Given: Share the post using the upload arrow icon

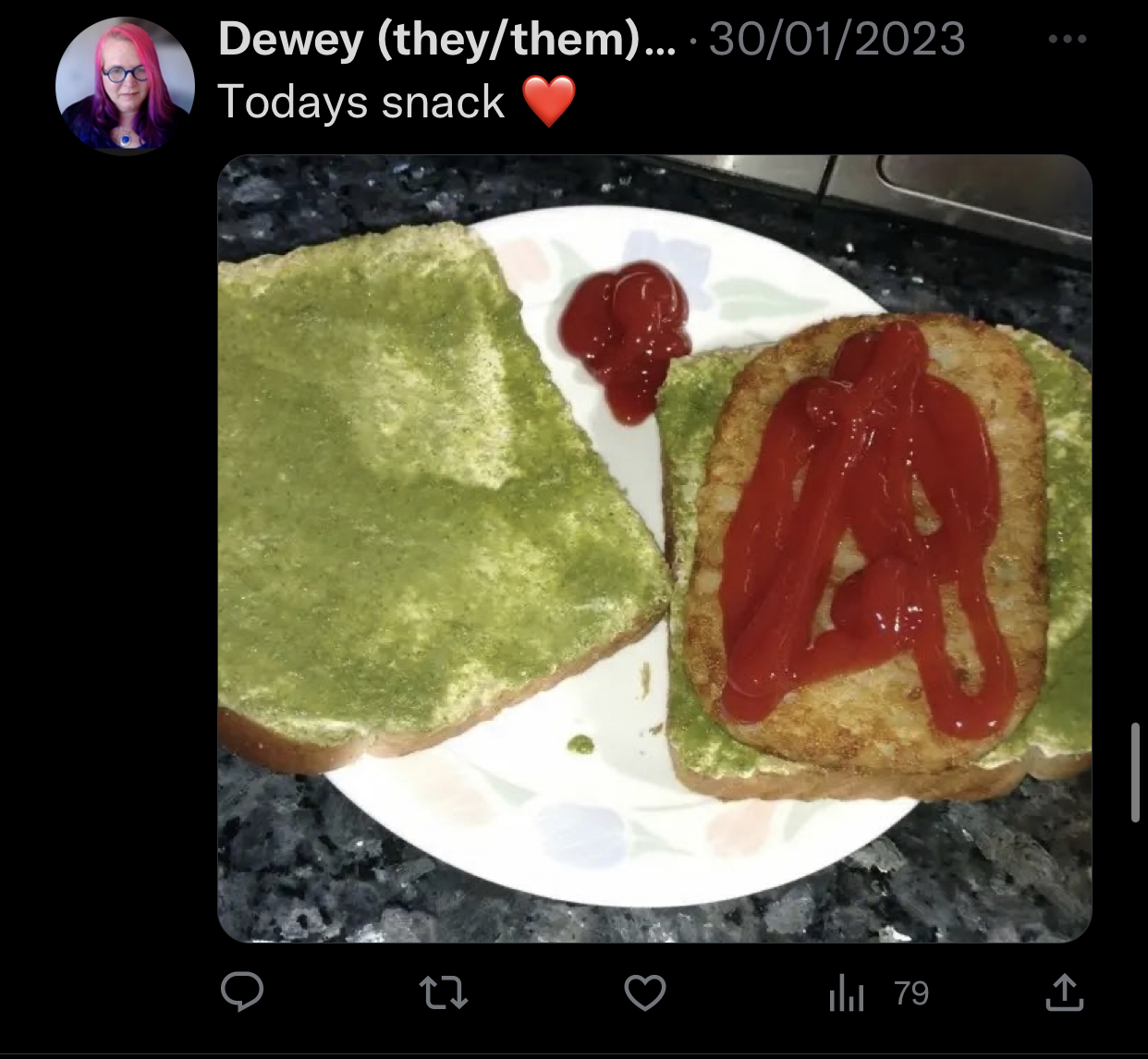Looking at the screenshot, I should [x=1064, y=992].
